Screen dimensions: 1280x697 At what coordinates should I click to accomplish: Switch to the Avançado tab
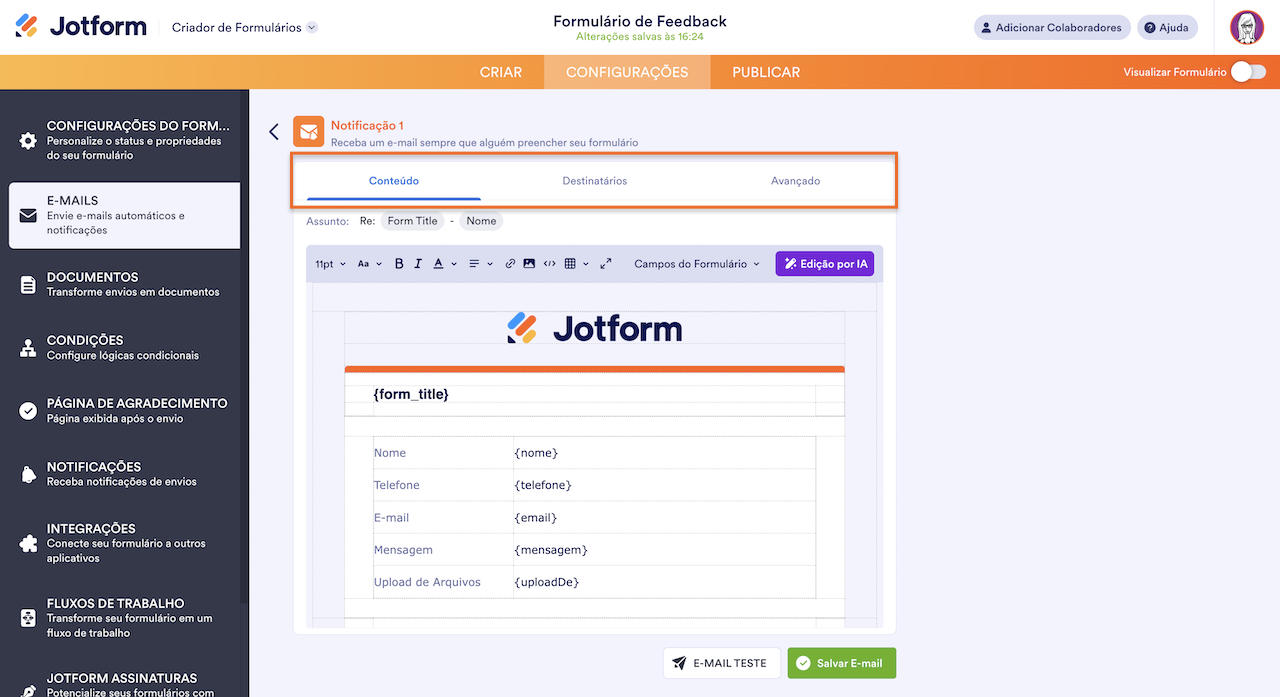795,181
